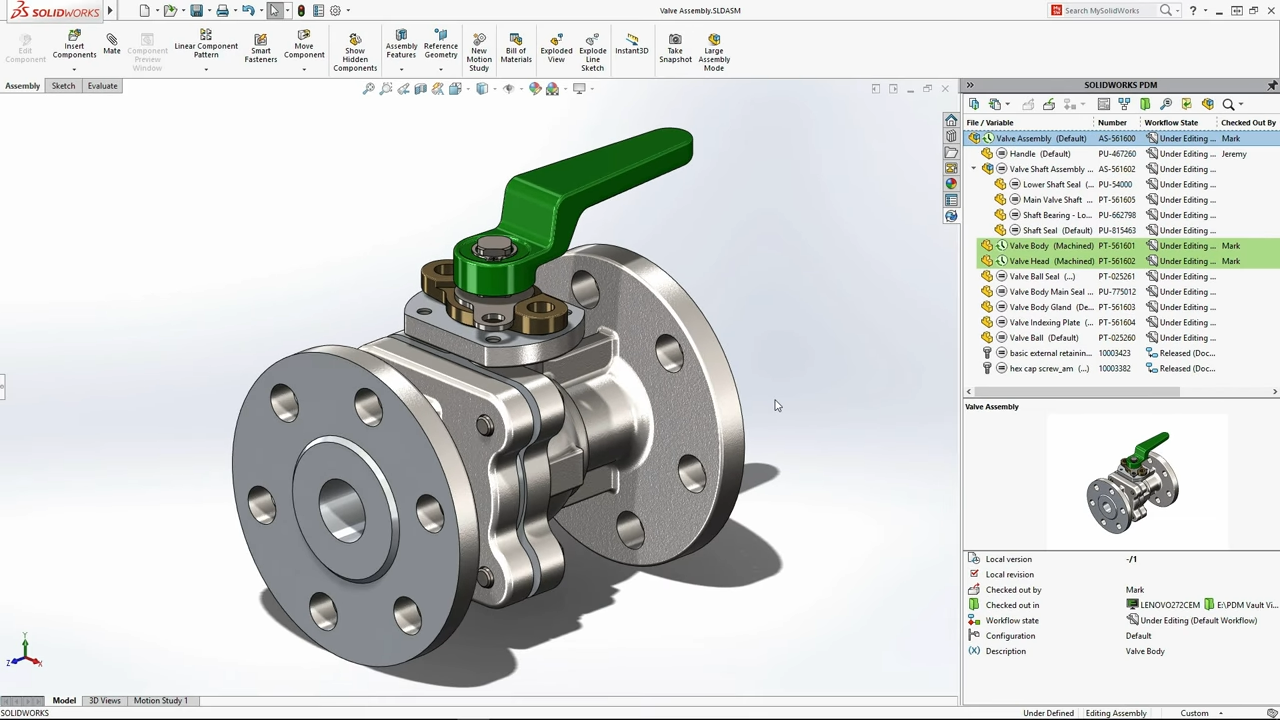The width and height of the screenshot is (1280, 720).
Task: Click Show Hidden Components
Action: (355, 48)
